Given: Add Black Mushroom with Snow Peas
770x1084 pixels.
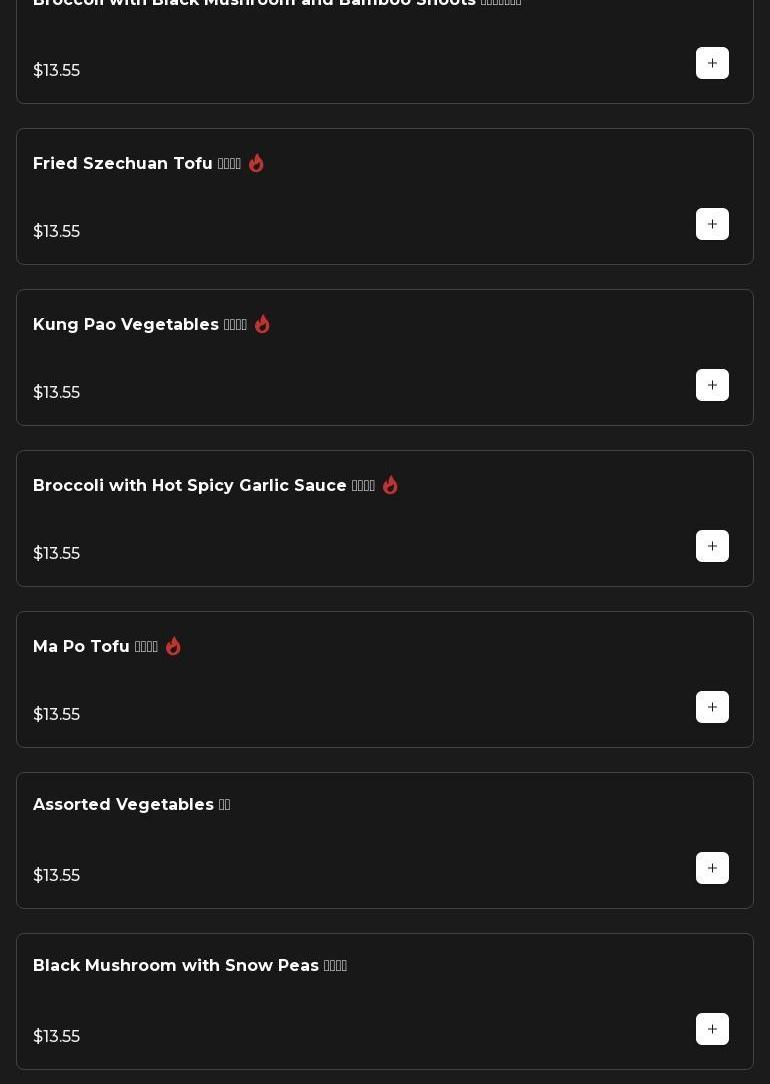Looking at the screenshot, I should 712,1029.
